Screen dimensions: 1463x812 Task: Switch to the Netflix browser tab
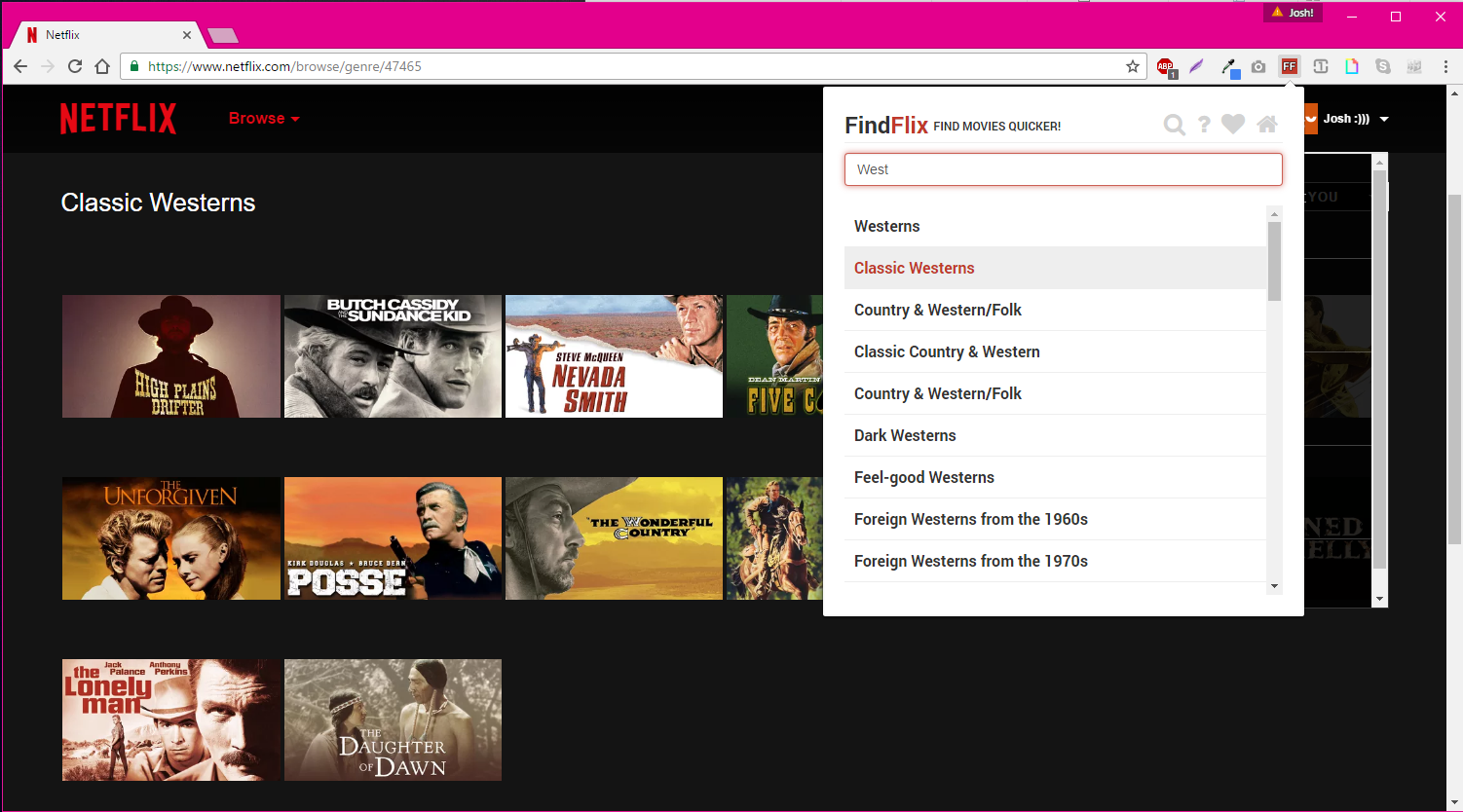click(97, 34)
